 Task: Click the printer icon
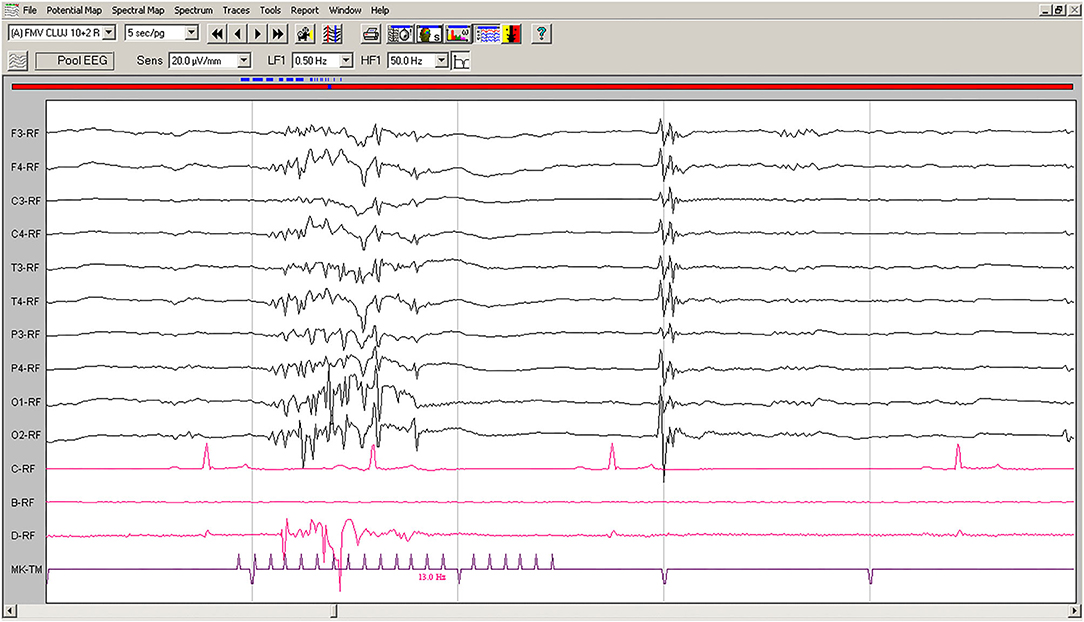tap(371, 33)
